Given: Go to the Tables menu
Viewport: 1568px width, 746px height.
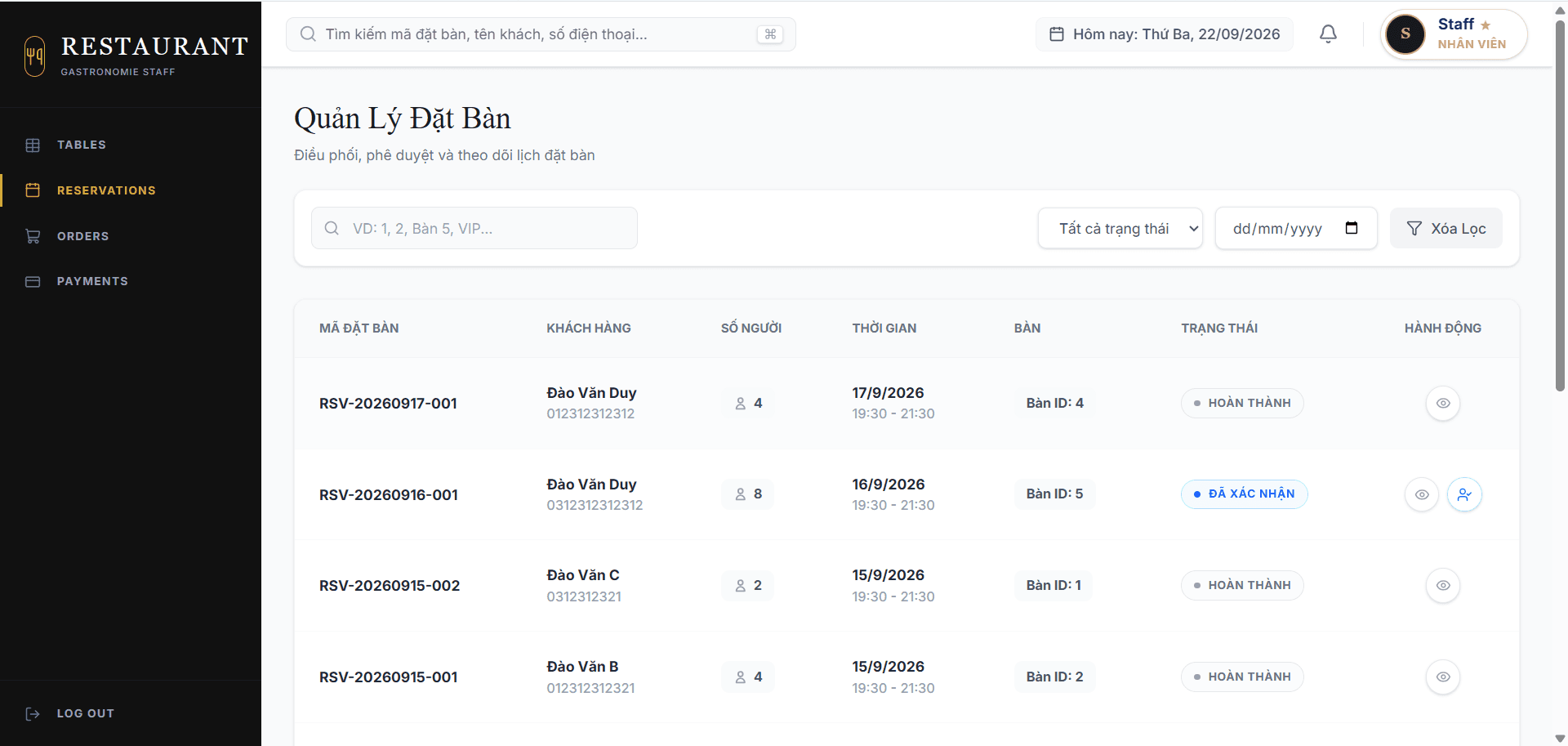Looking at the screenshot, I should coord(82,145).
